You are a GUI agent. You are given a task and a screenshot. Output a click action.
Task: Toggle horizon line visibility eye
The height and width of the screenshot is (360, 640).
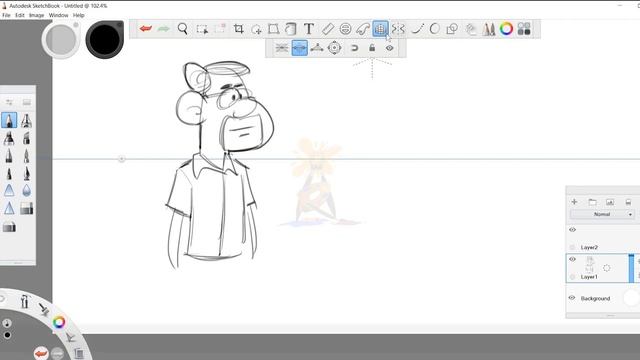tap(389, 48)
